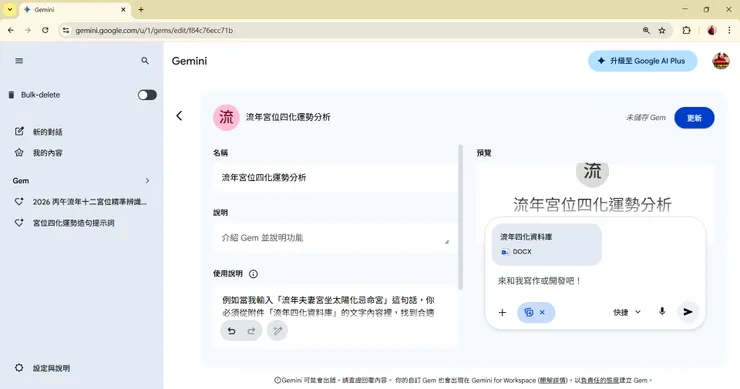740x389 pixels.
Task: Bookmark the page with star icon
Action: [662, 30]
